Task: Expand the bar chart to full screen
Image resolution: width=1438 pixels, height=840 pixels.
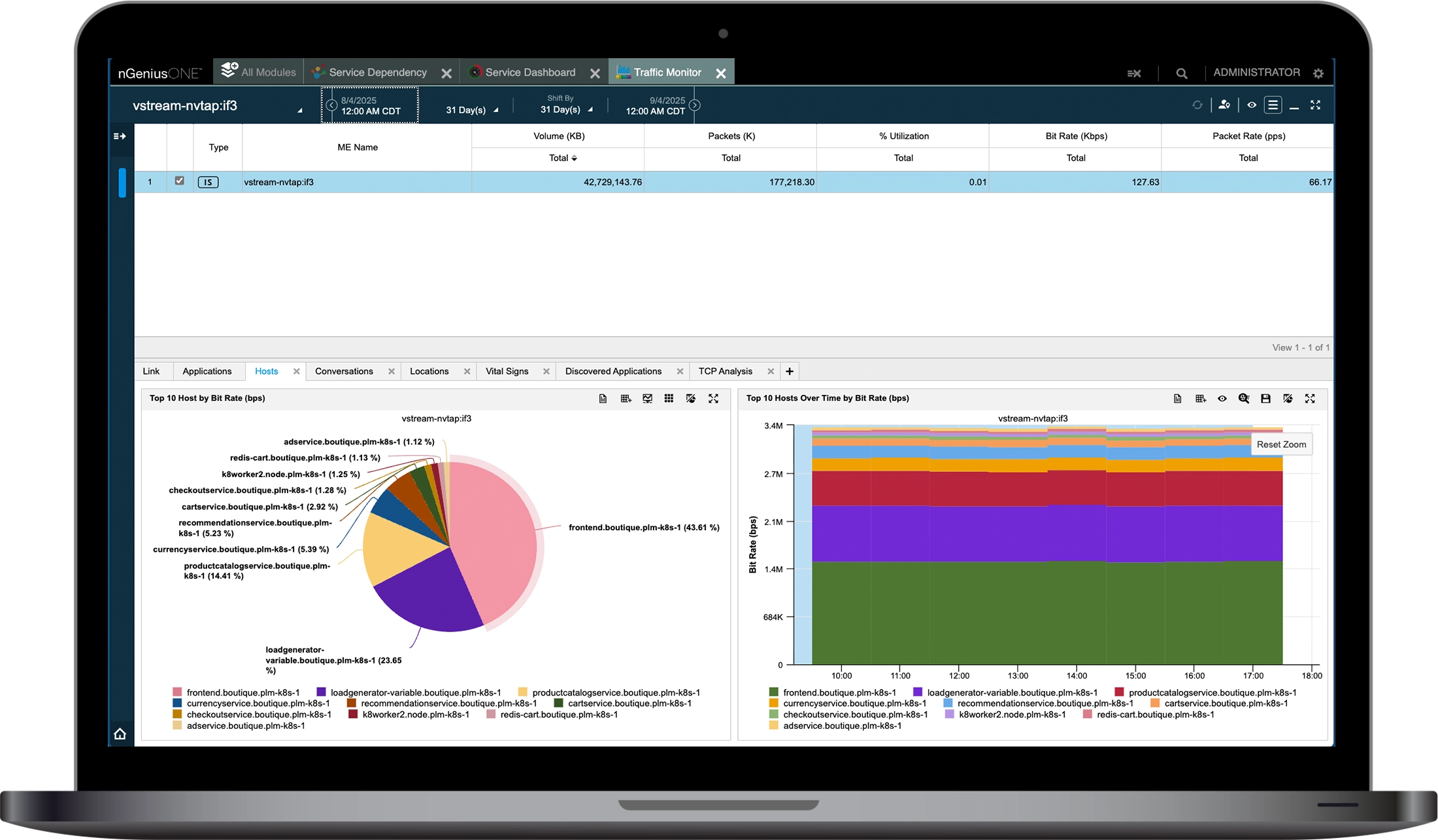Action: (1311, 399)
